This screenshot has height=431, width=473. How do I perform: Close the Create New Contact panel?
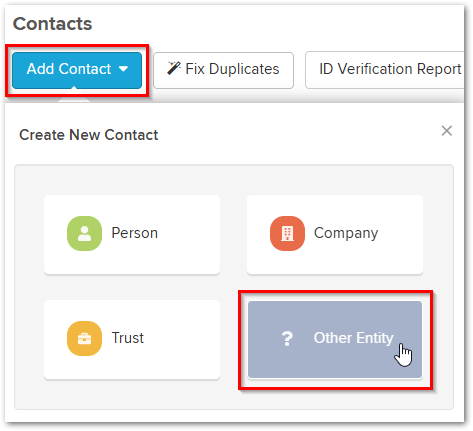447,131
